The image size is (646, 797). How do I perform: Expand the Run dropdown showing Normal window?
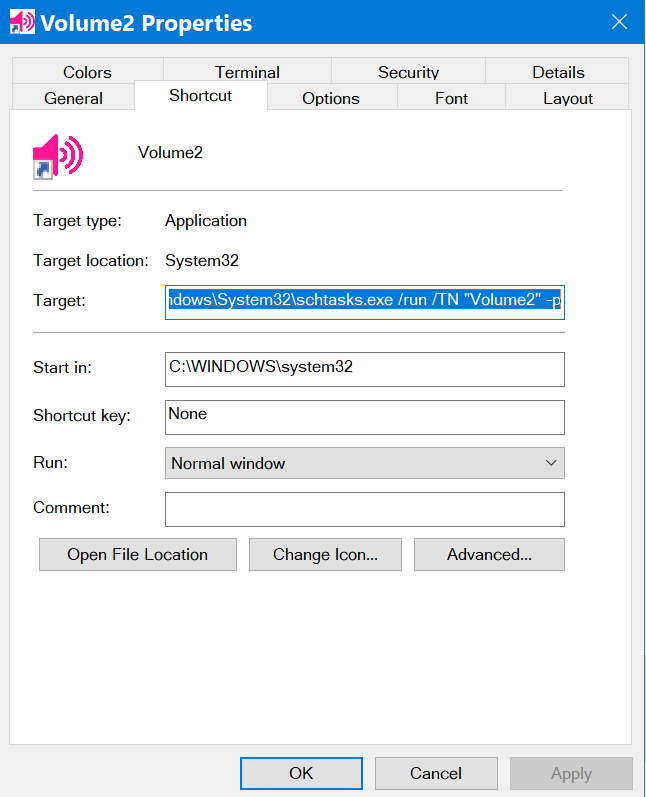(365, 463)
